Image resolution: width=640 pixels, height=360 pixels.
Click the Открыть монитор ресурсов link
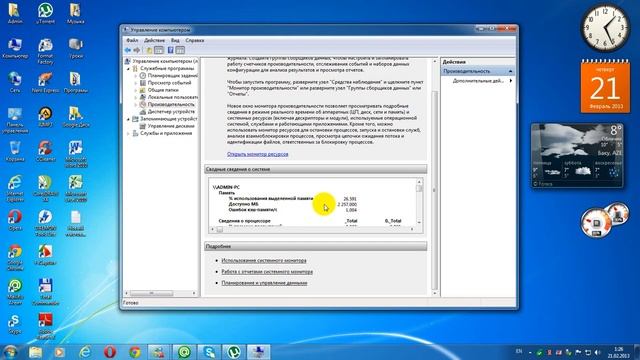point(258,154)
